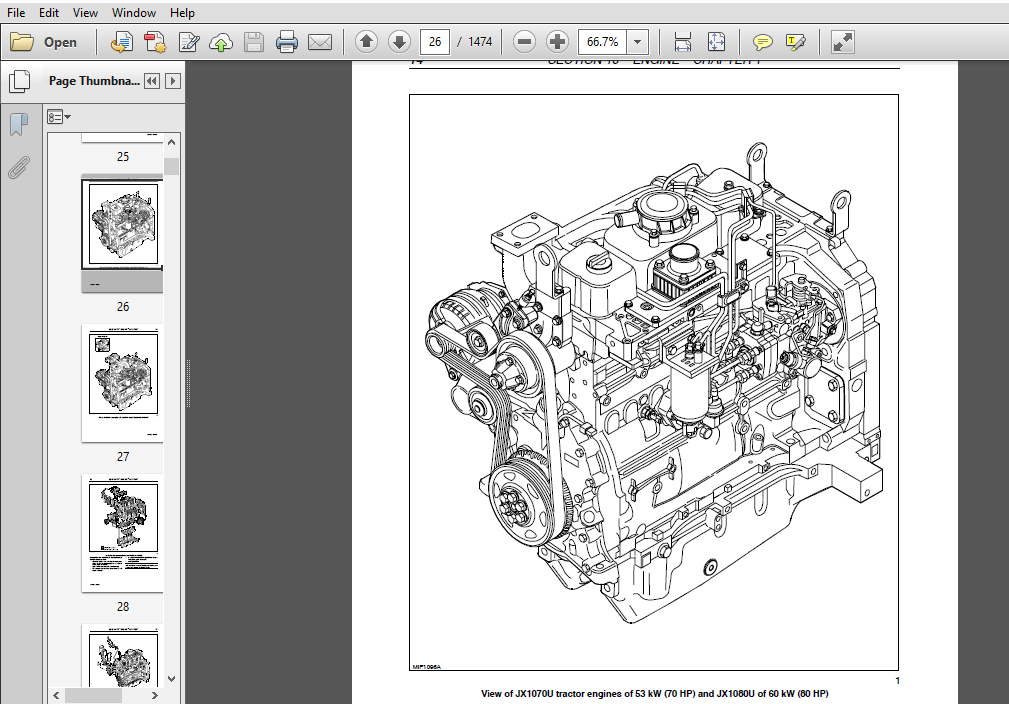
Task: Click the Add sticky note comment icon
Action: click(763, 42)
